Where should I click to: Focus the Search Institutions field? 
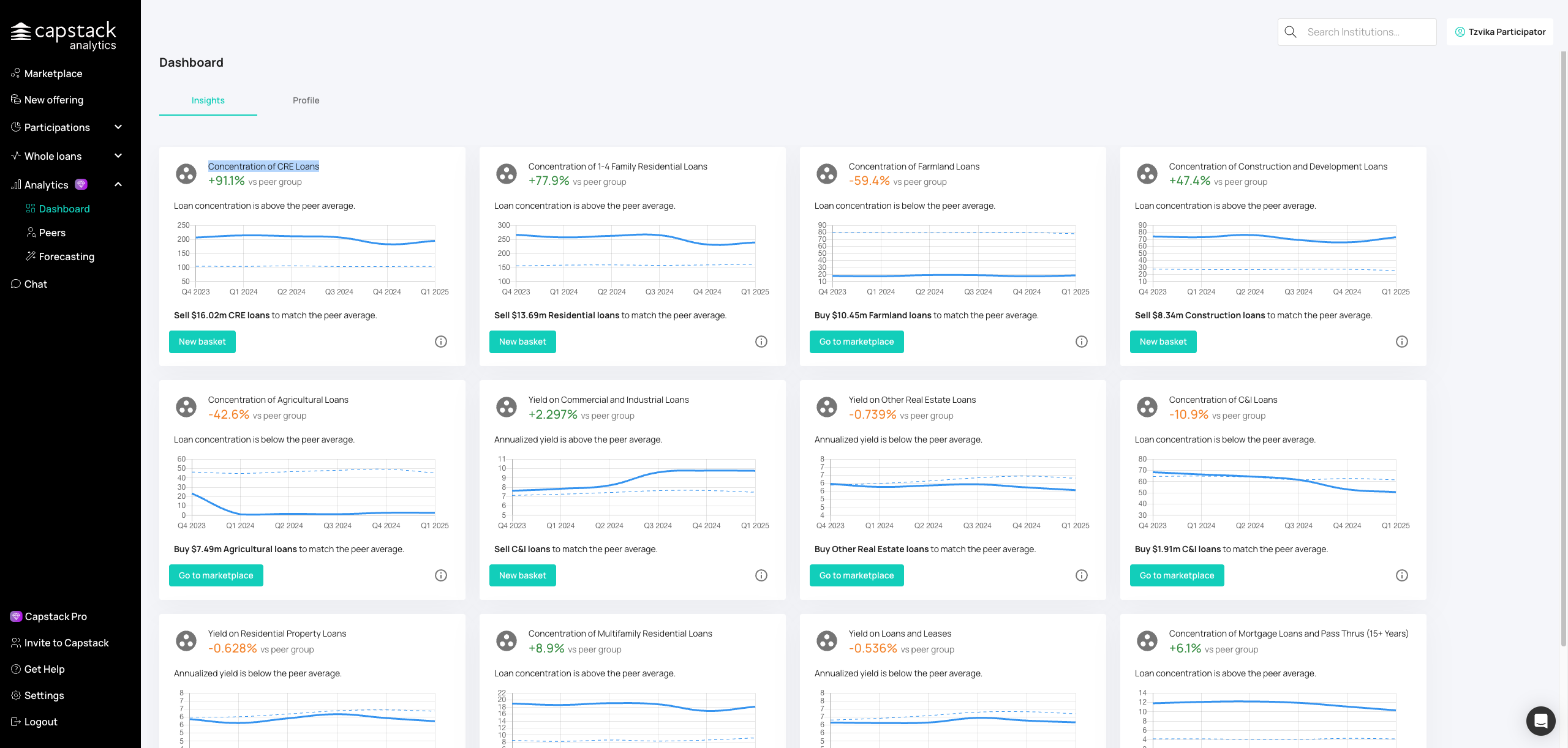(x=1357, y=32)
